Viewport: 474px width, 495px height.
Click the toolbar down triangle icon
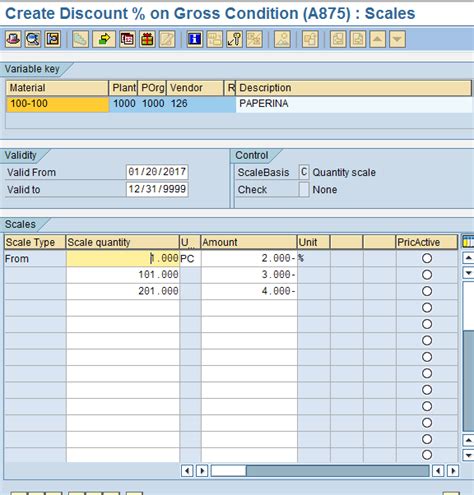tap(397, 39)
